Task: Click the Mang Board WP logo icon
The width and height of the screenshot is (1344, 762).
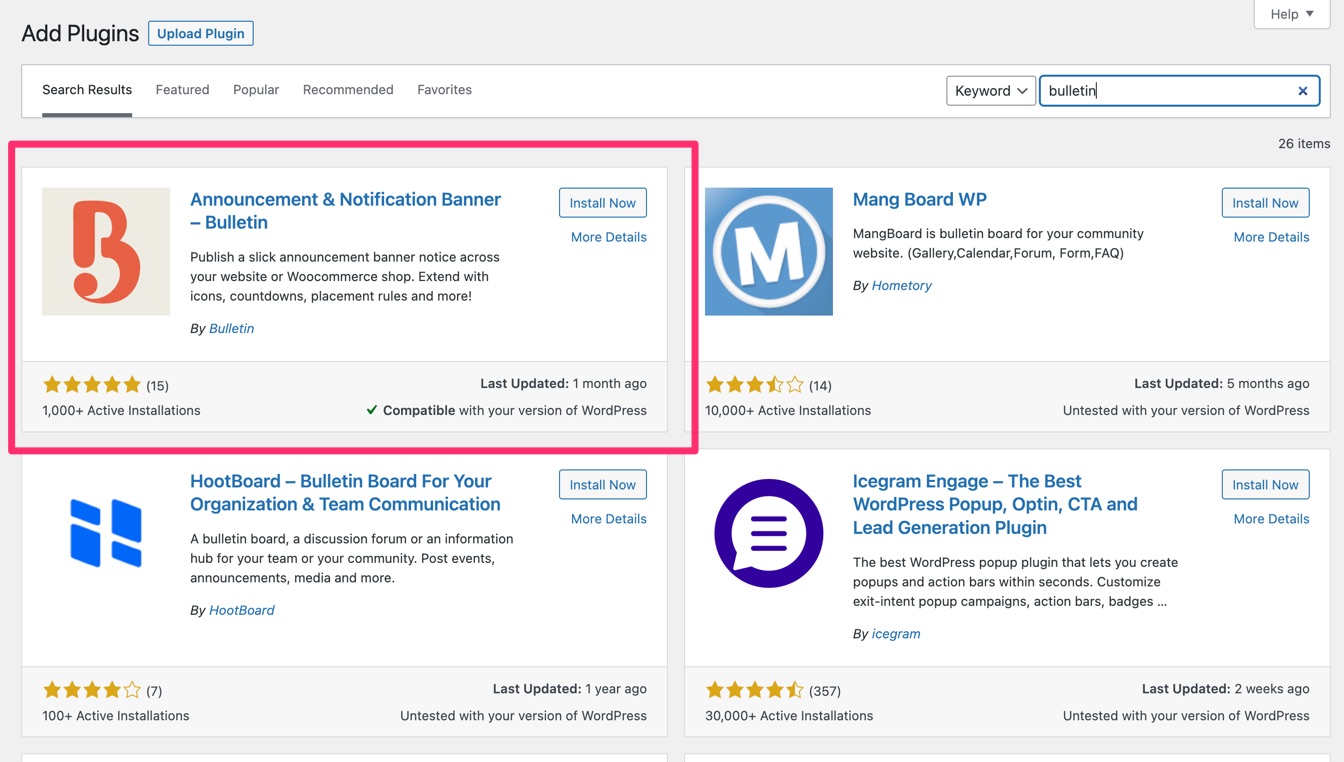Action: pyautogui.click(x=769, y=251)
